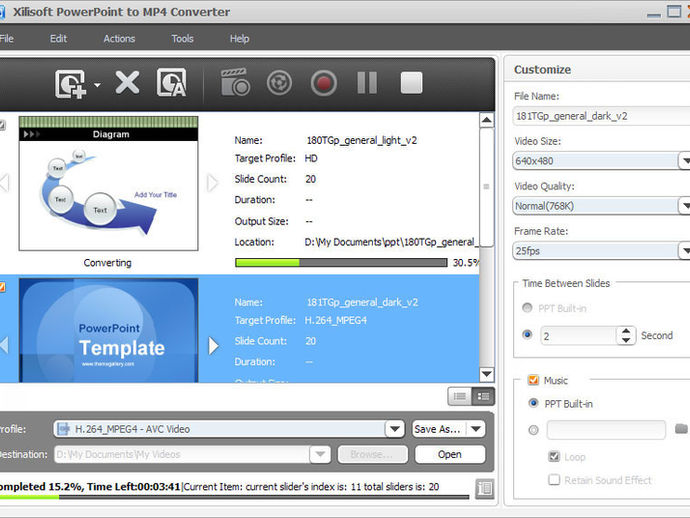Select the custom music file radio button
Image resolution: width=690 pixels, height=518 pixels.
pyautogui.click(x=533, y=430)
